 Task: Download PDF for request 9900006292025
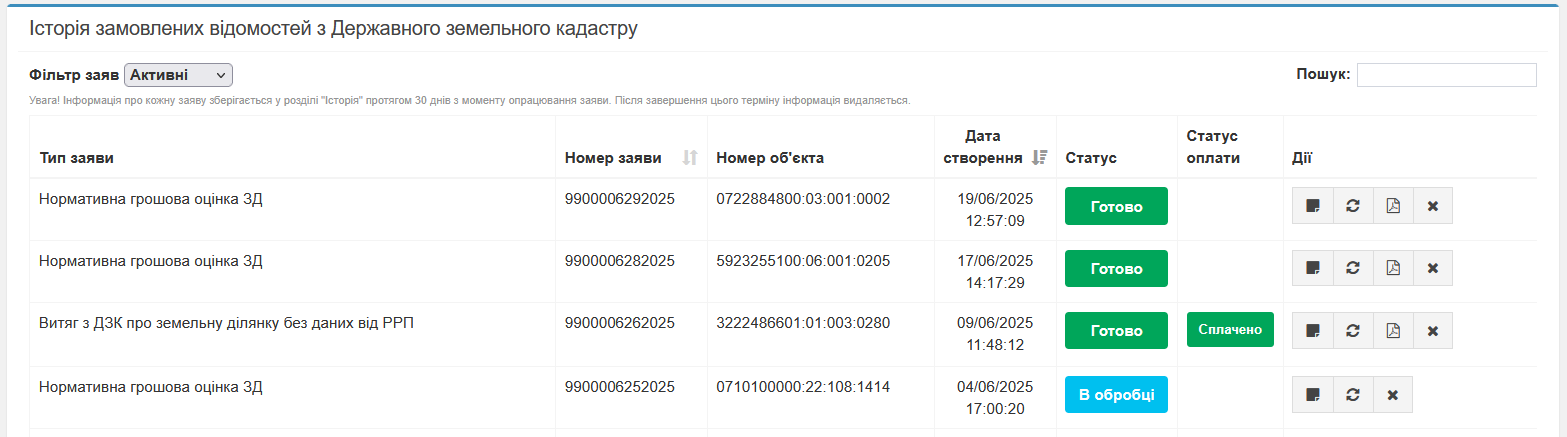[1393, 206]
